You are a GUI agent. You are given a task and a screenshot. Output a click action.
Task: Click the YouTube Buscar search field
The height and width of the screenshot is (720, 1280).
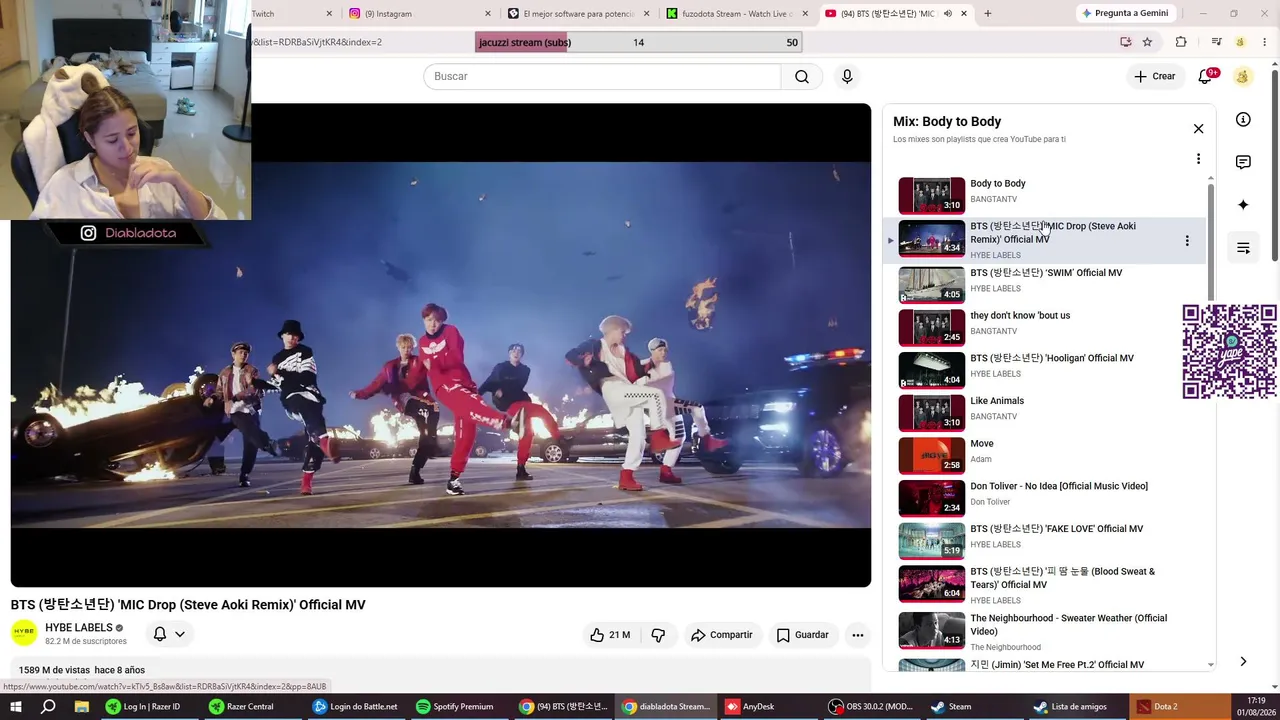(x=602, y=77)
